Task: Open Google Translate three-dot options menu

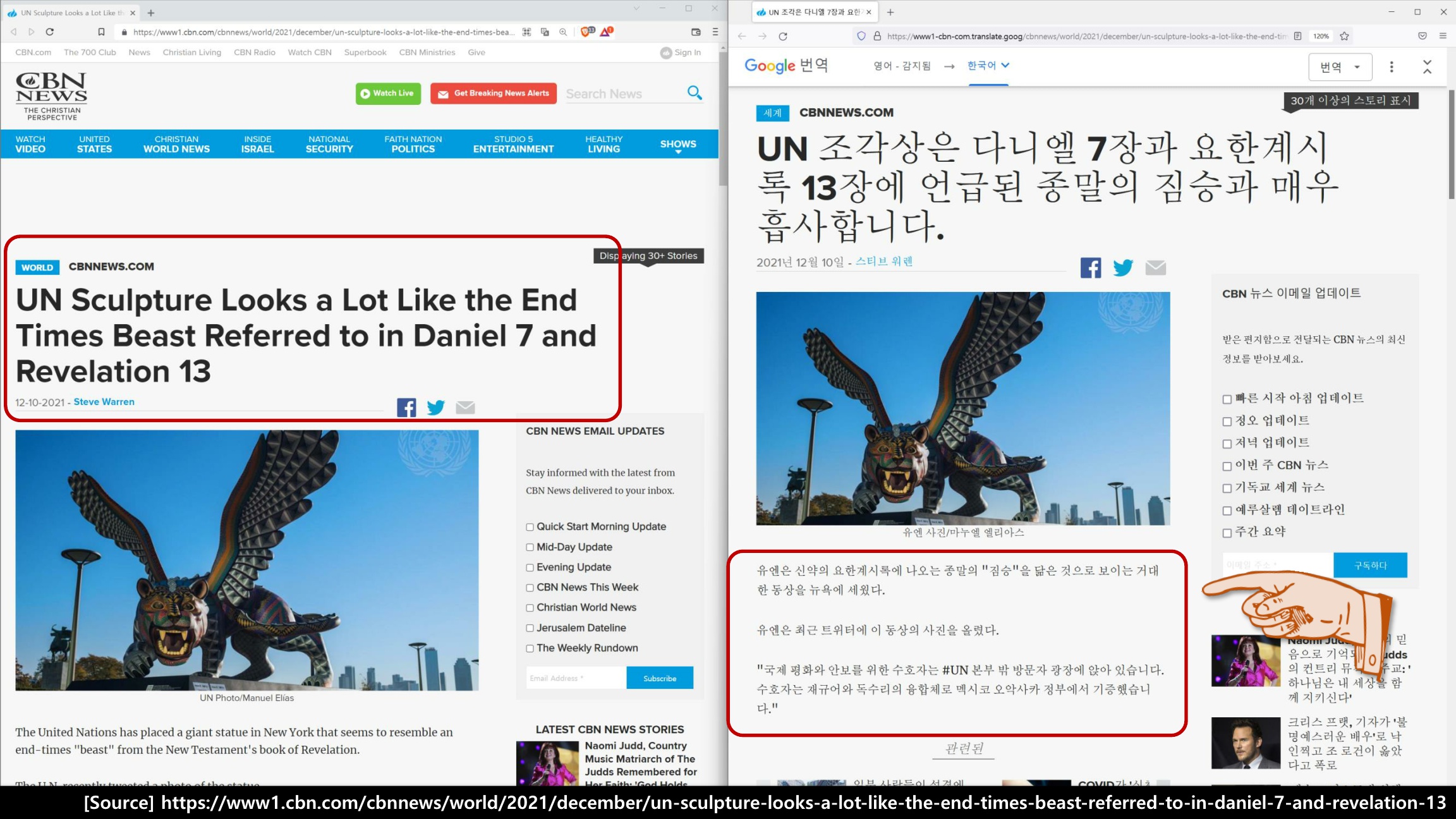Action: (1392, 66)
